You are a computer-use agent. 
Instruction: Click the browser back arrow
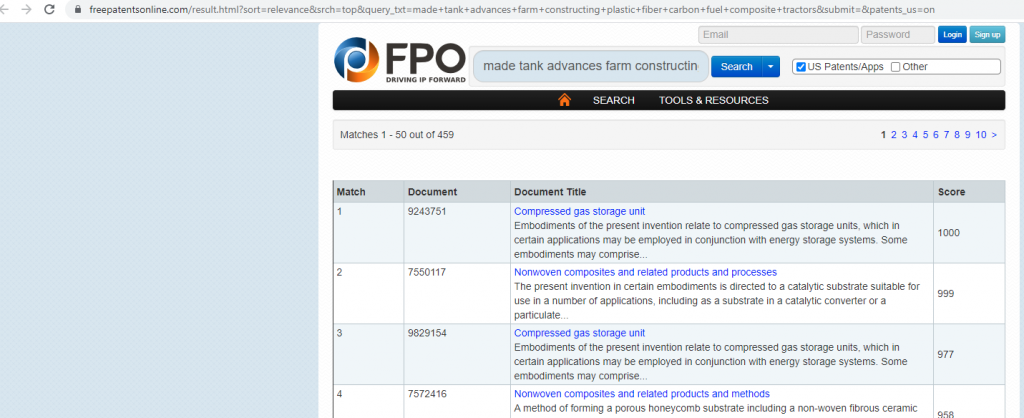pyautogui.click(x=3, y=9)
